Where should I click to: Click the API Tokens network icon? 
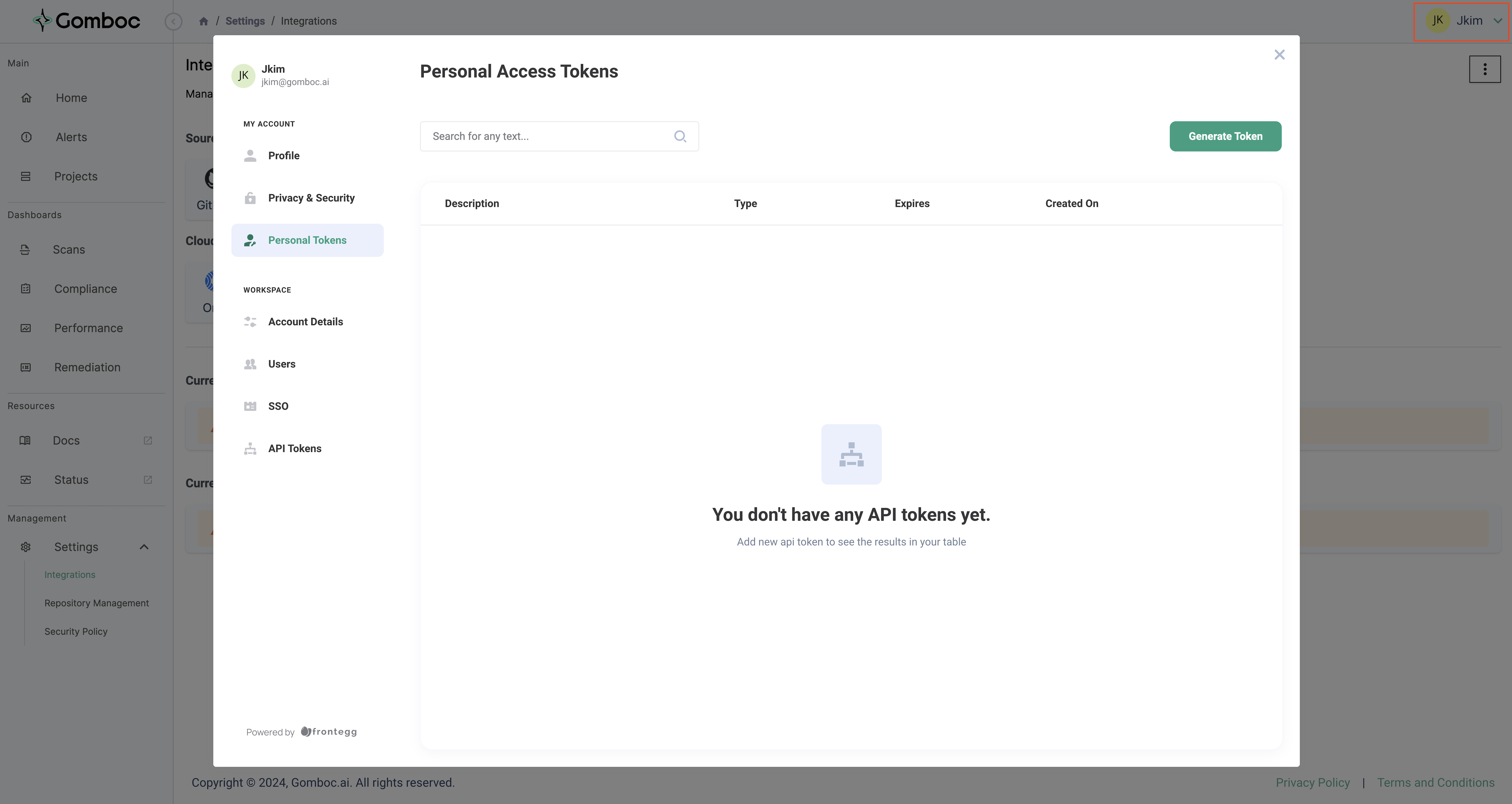pyautogui.click(x=250, y=449)
